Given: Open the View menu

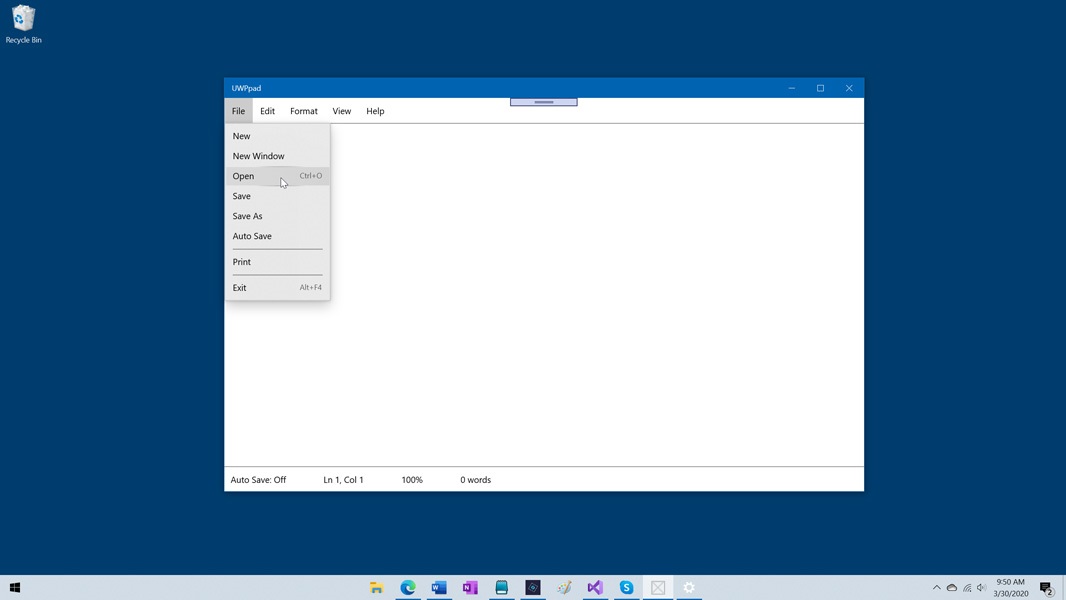Looking at the screenshot, I should click(341, 111).
